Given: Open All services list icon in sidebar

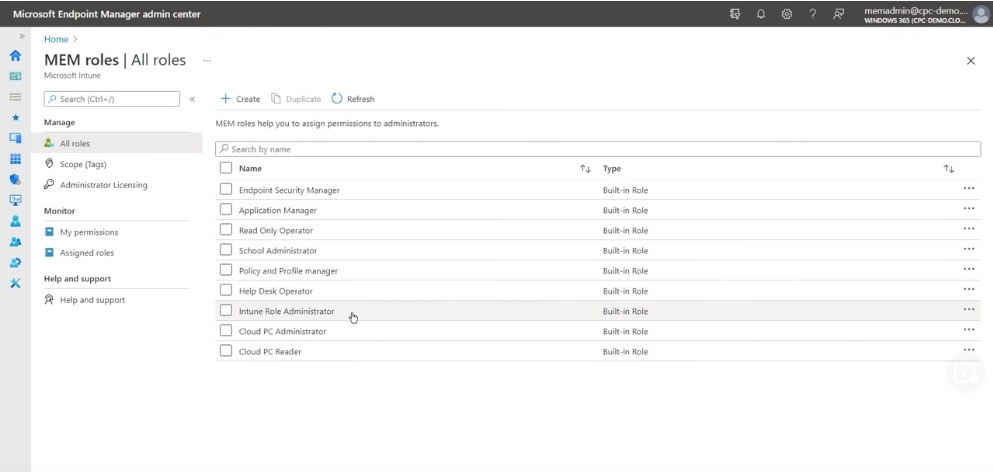Looking at the screenshot, I should (x=15, y=97).
